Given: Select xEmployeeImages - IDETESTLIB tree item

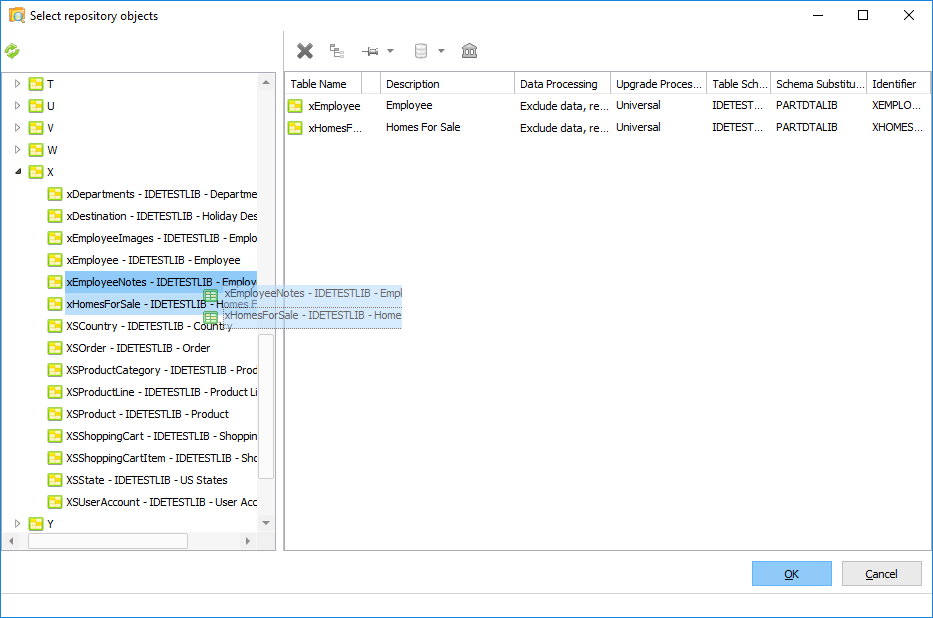Looking at the screenshot, I should 161,238.
